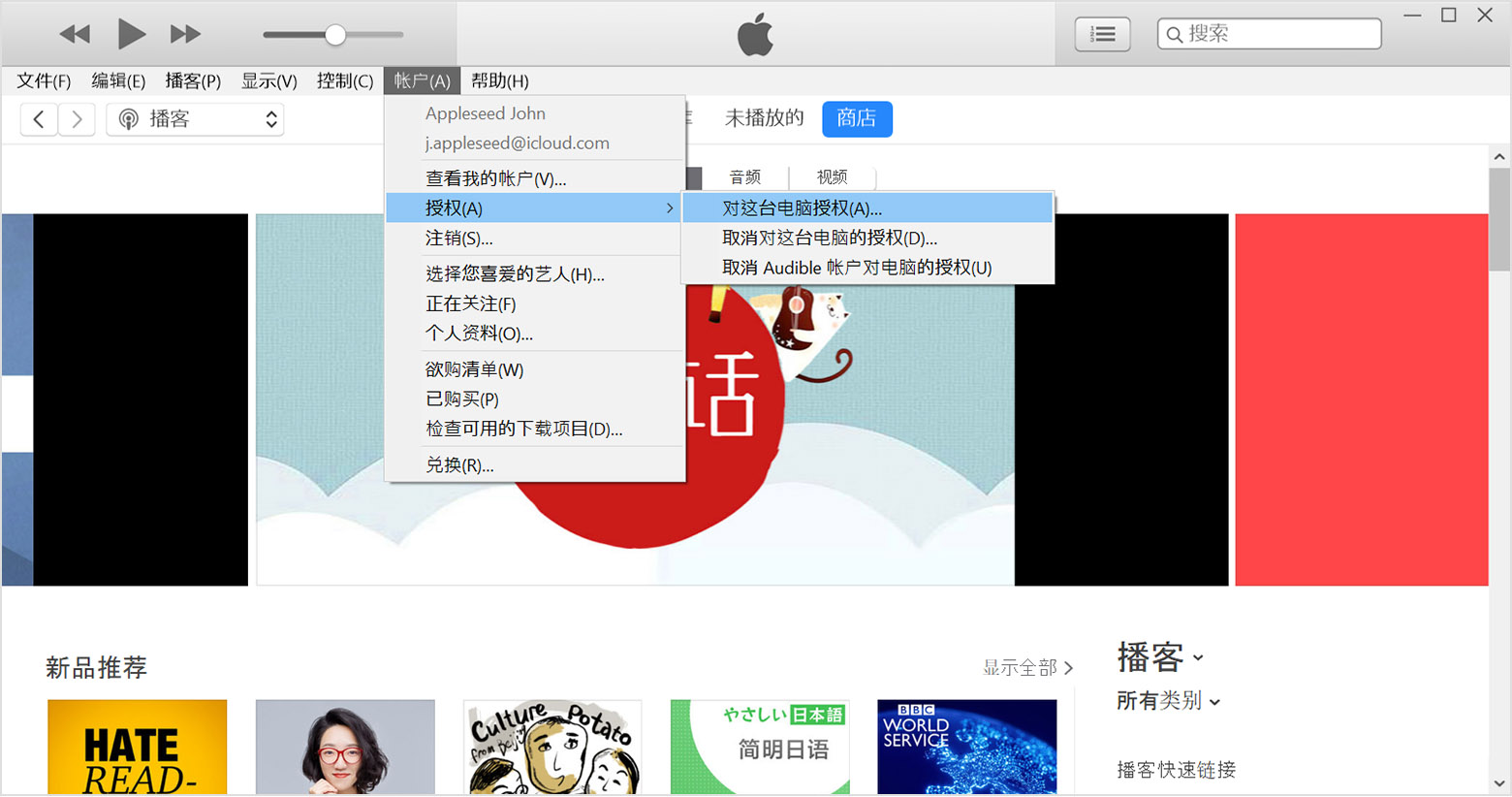
Task: Click the red banner on the right
Action: (1362, 399)
